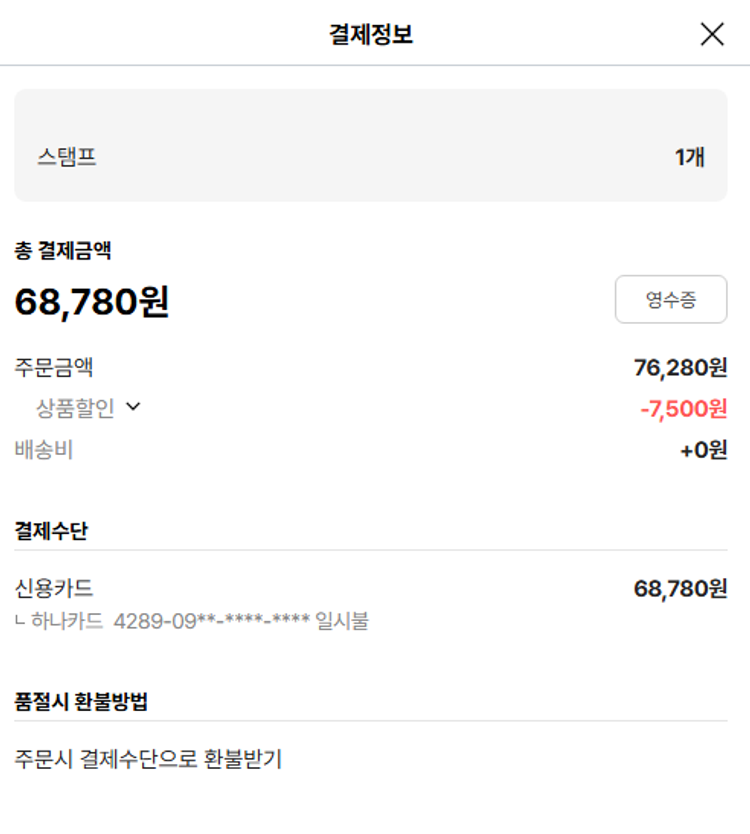The image size is (750, 834).
Task: Select the +0원 shipping fee value
Action: pyautogui.click(x=703, y=450)
